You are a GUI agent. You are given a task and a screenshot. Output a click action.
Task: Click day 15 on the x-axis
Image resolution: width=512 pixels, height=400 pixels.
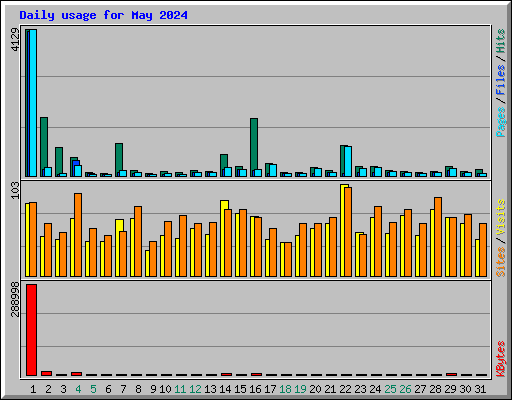(240, 389)
